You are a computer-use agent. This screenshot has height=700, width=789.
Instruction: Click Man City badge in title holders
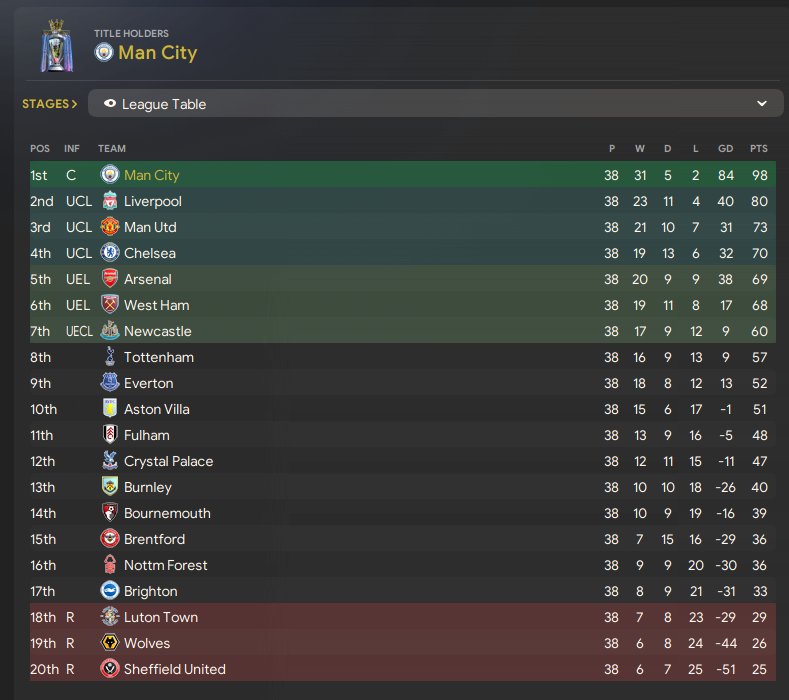(104, 52)
